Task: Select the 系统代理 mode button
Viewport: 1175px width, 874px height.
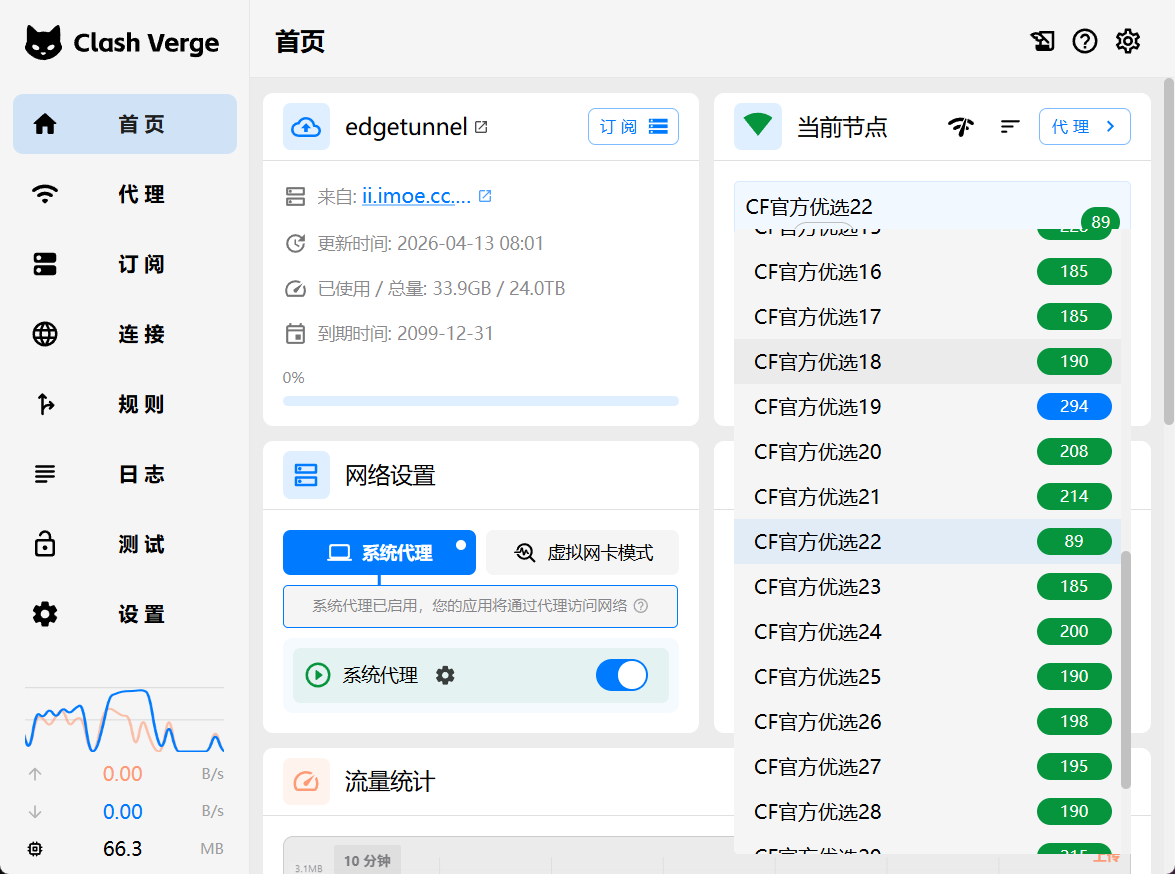Action: [x=378, y=552]
